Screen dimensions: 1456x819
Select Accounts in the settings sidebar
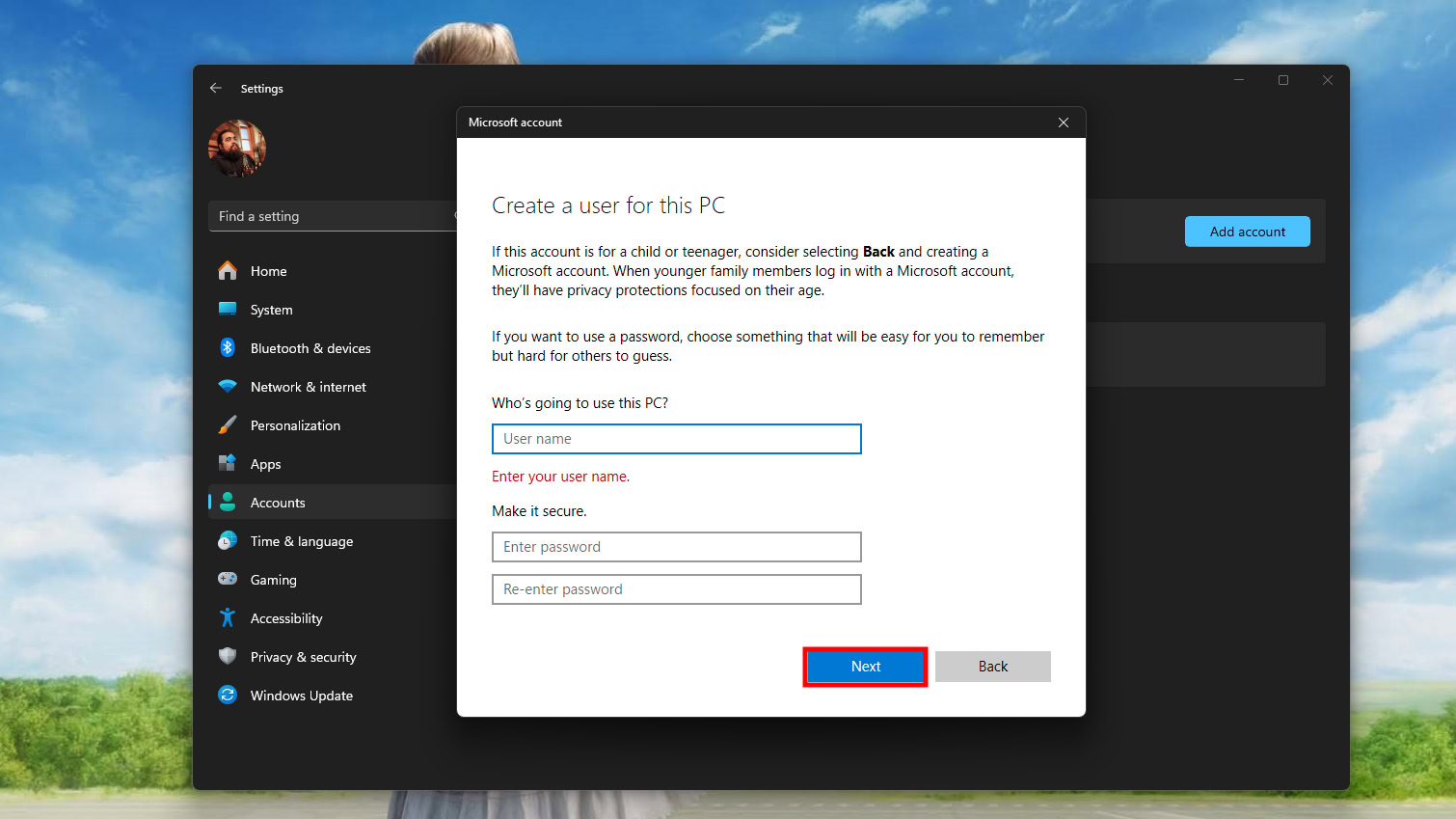[x=278, y=503]
